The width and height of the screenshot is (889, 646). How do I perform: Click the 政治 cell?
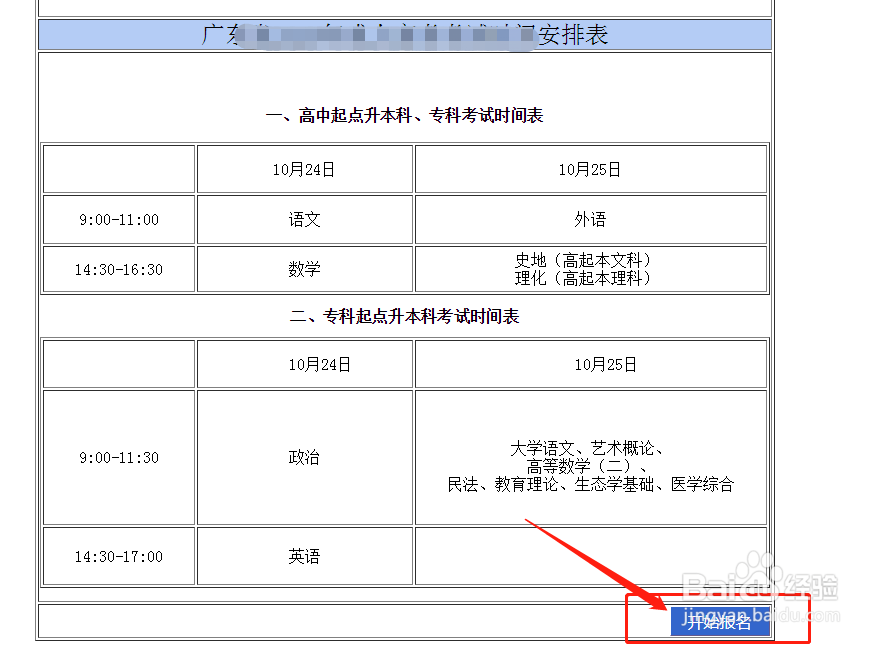point(304,457)
